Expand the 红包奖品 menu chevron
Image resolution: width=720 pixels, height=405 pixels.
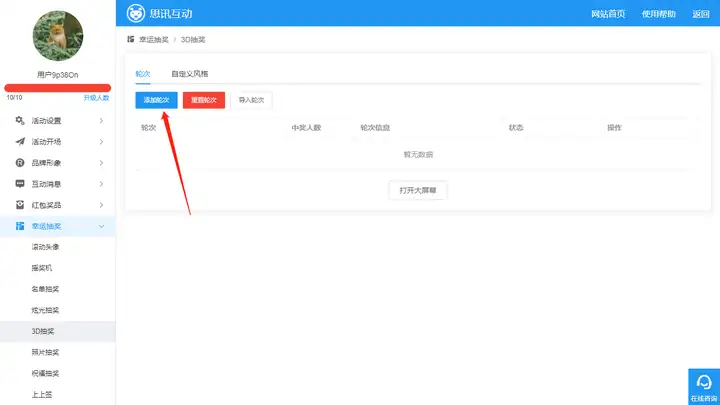pyautogui.click(x=101, y=205)
